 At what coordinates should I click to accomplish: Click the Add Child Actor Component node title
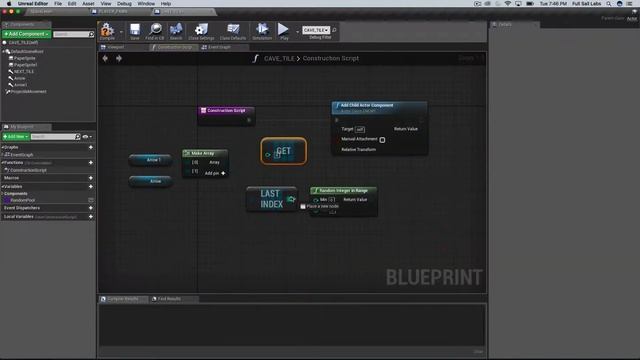coord(367,105)
